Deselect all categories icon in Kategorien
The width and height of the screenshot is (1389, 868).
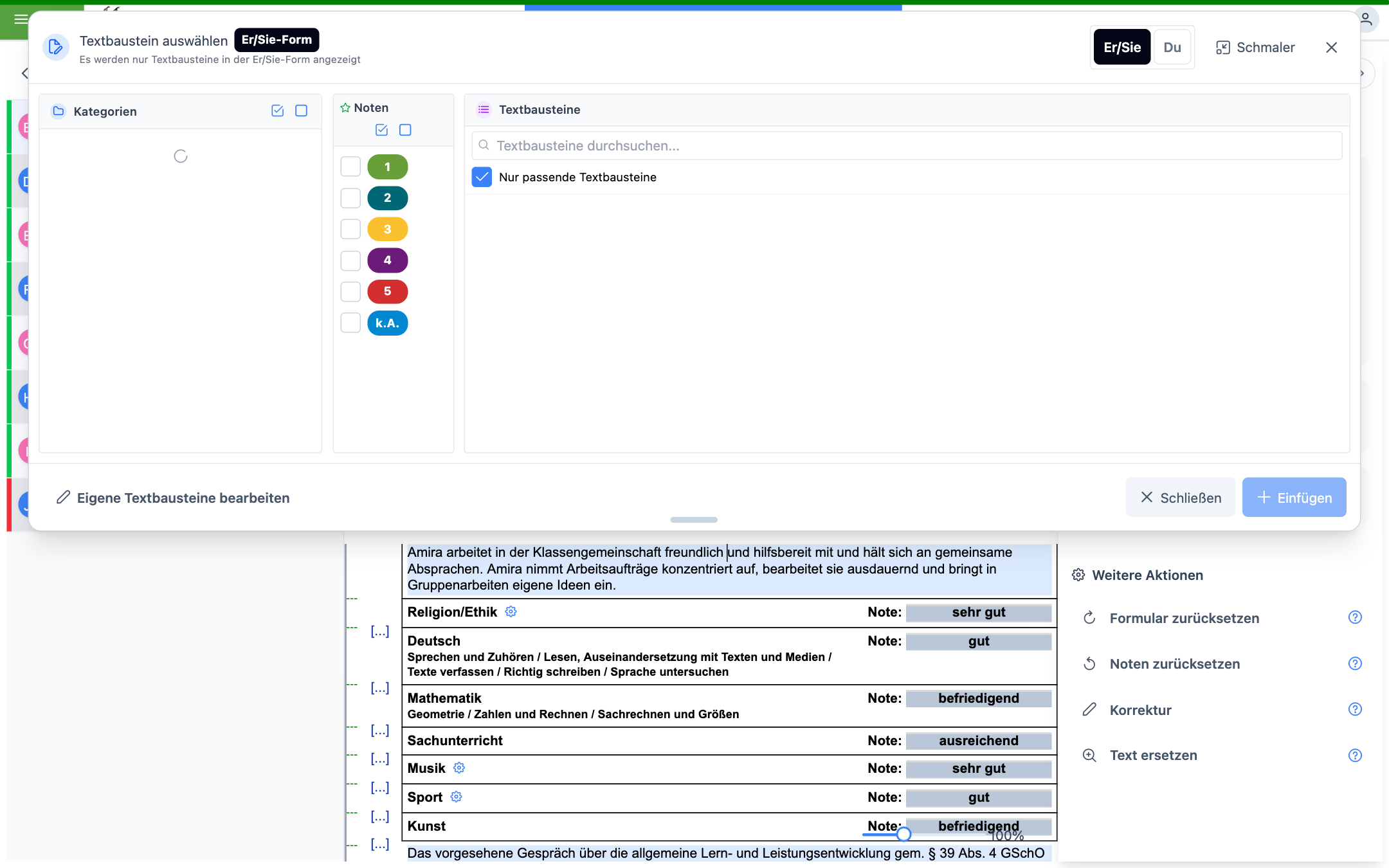[301, 111]
